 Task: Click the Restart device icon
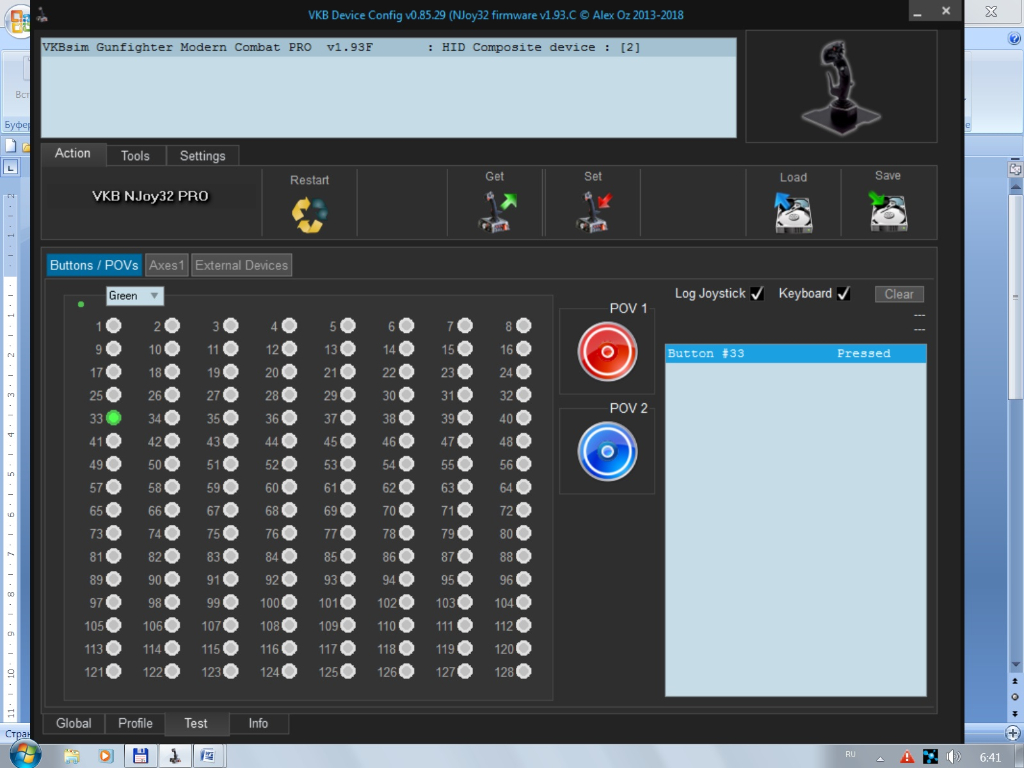(309, 214)
